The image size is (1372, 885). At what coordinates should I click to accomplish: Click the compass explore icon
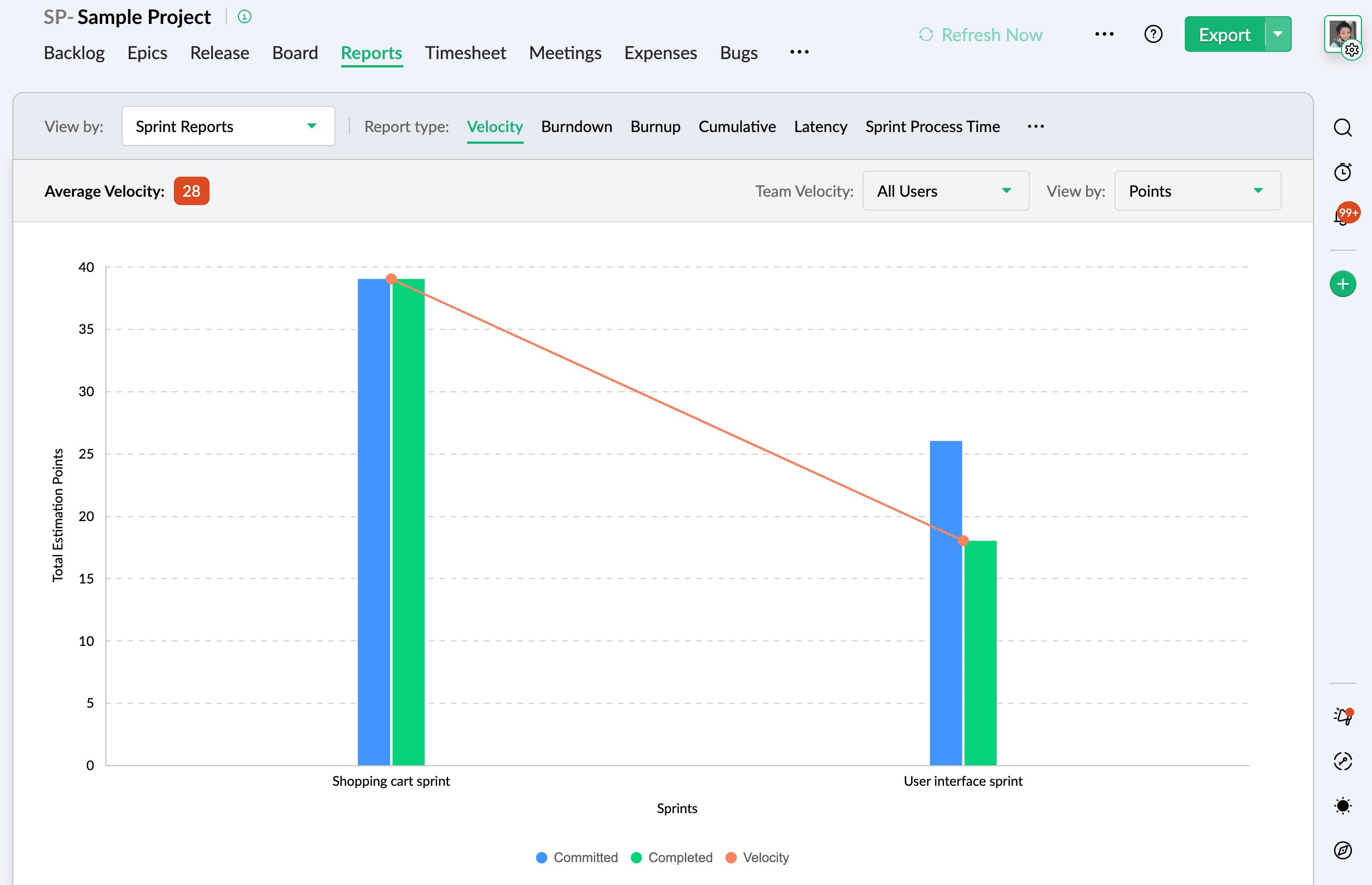tap(1342, 850)
